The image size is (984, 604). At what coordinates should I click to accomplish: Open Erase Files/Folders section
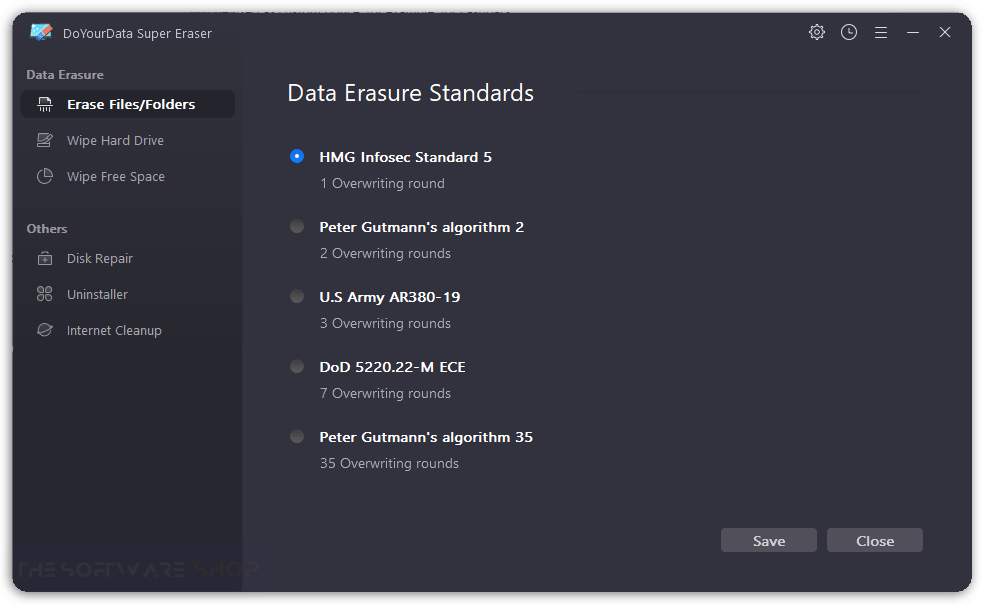pos(128,104)
